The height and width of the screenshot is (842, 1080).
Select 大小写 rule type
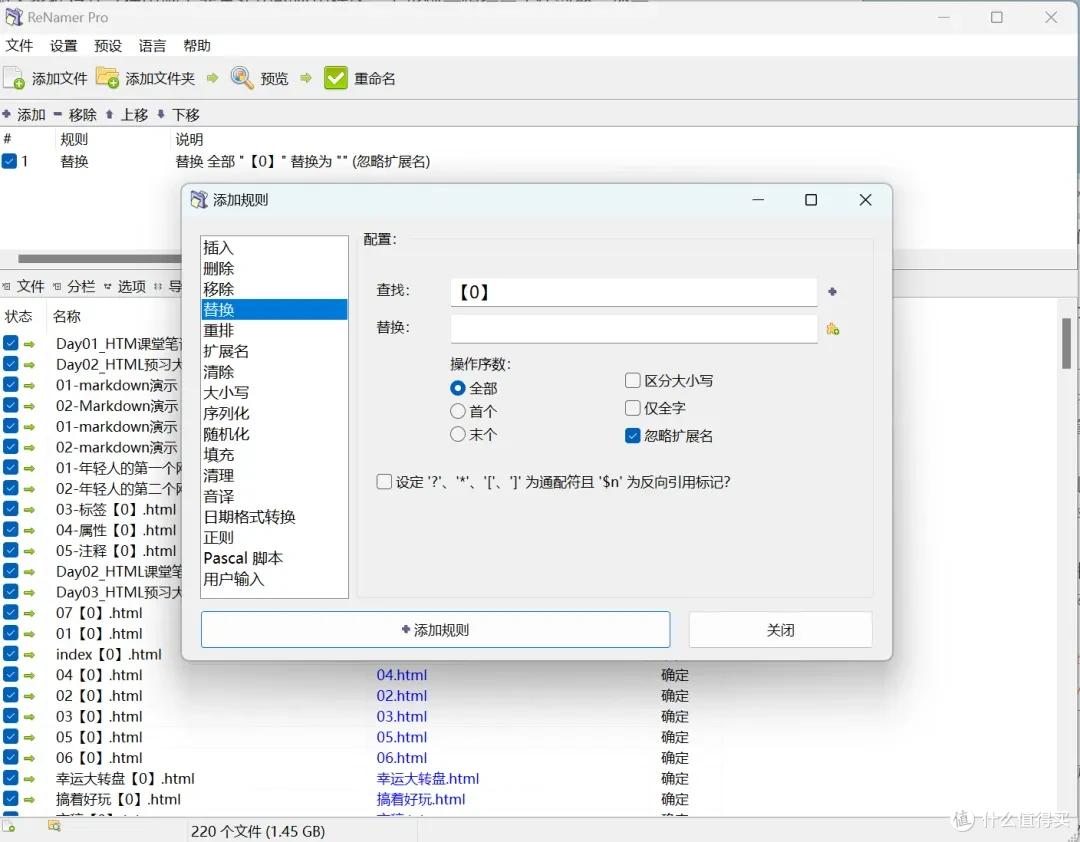tap(274, 392)
